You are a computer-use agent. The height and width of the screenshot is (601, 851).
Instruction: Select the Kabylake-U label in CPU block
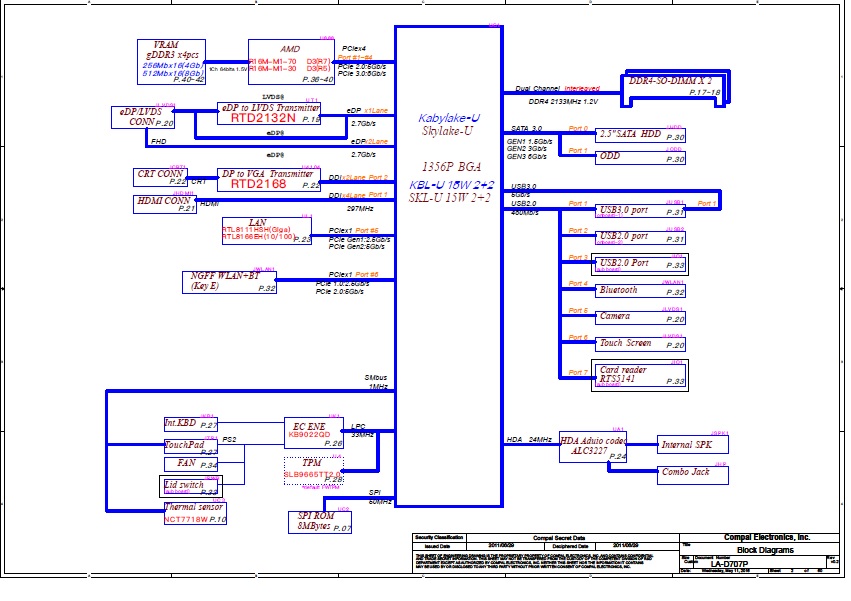tap(449, 118)
